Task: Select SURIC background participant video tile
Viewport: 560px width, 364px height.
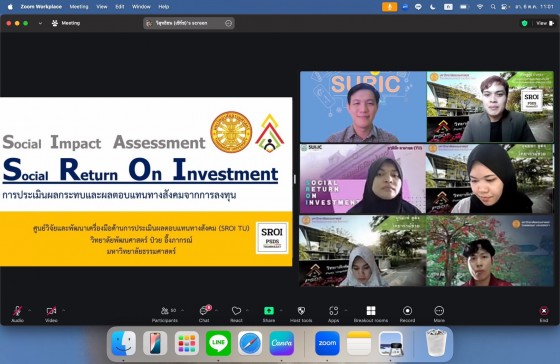Action: 363,107
